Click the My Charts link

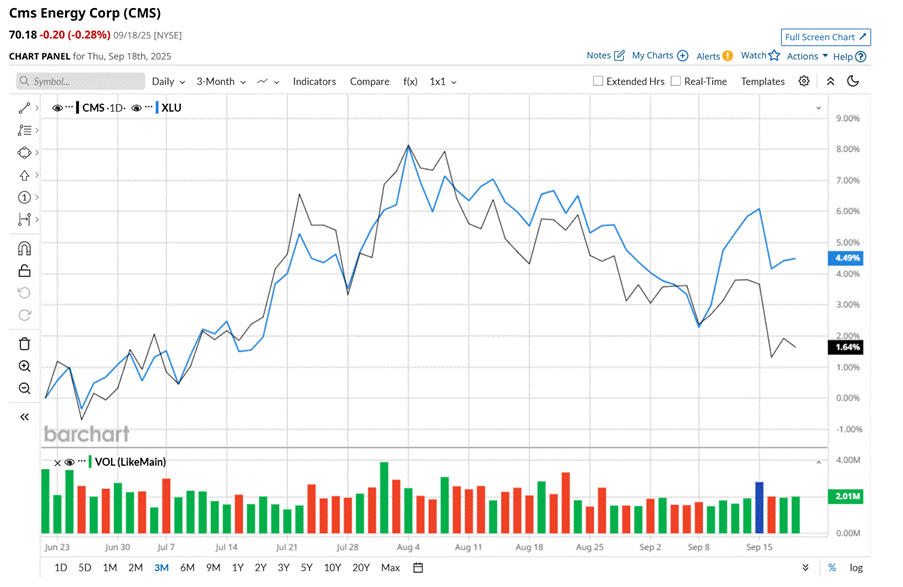[652, 55]
